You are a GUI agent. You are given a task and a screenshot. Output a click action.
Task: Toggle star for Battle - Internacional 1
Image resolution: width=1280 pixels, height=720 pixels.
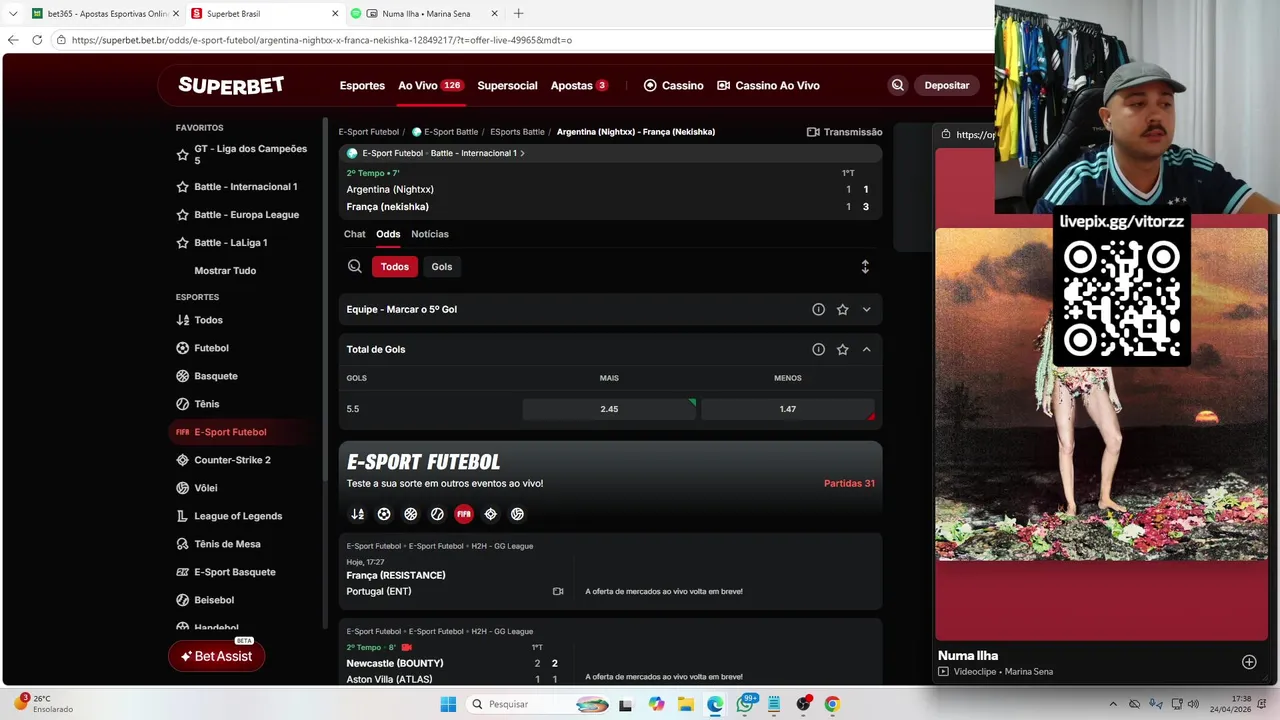tap(182, 187)
